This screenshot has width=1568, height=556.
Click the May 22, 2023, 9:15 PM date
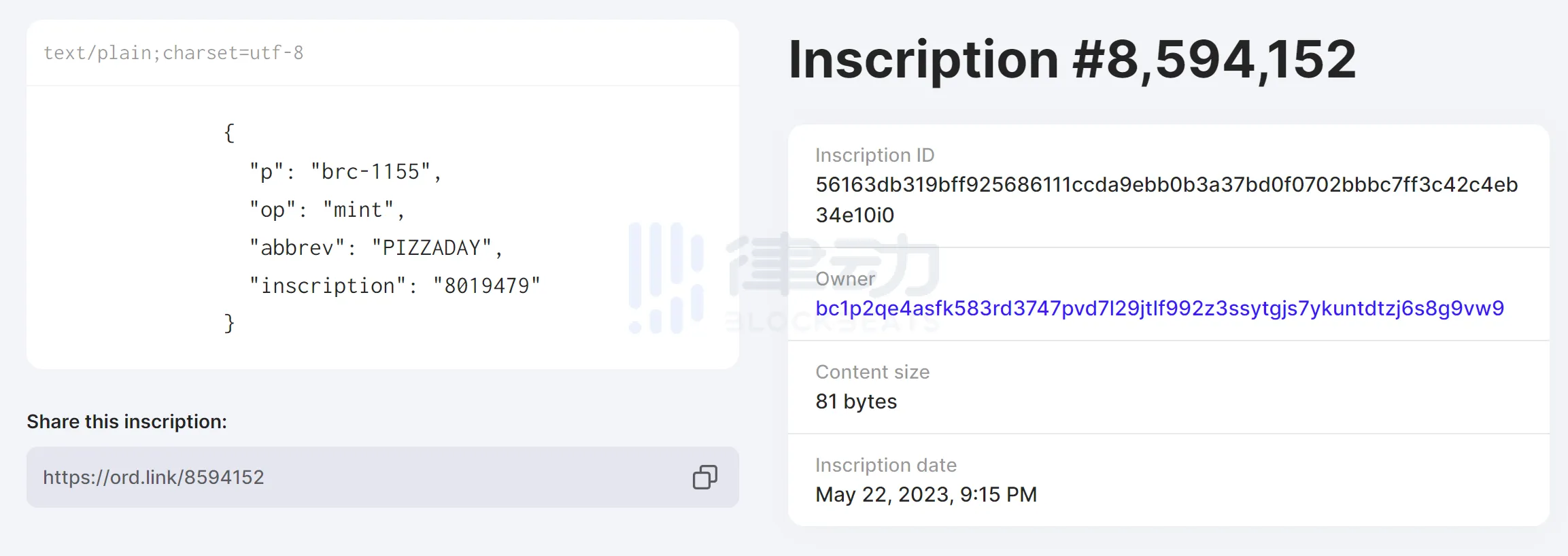(926, 495)
